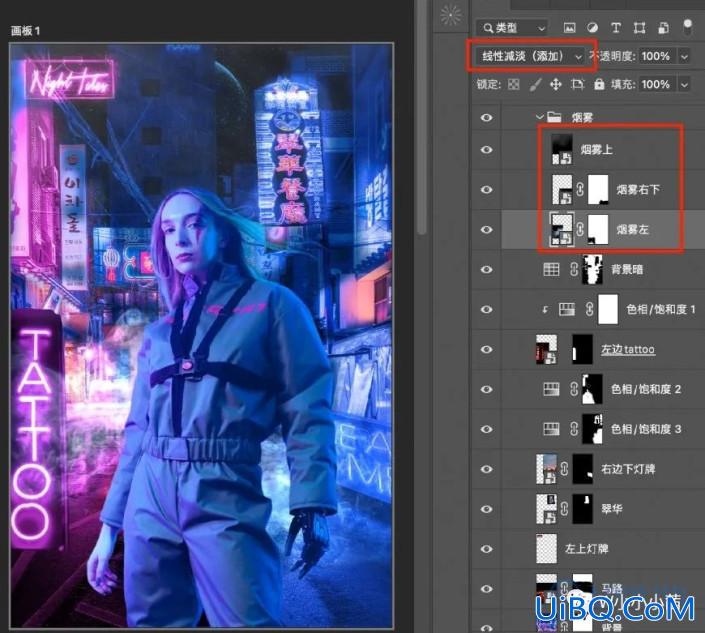Collapse the 烟雾 group folder

[540, 117]
